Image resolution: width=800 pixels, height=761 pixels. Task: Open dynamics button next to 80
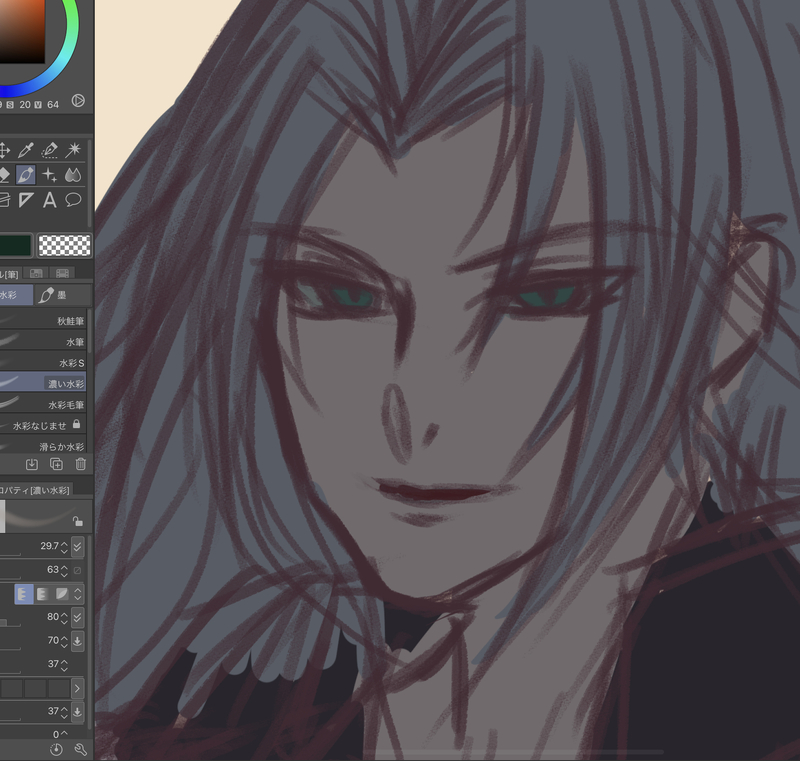pos(78,617)
